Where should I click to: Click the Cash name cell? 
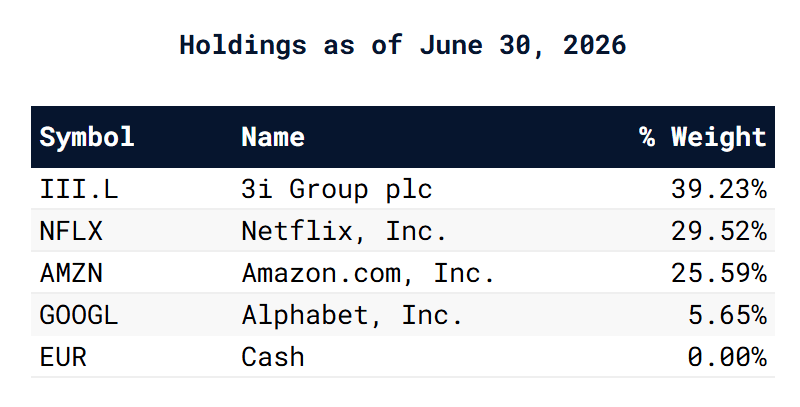273,357
